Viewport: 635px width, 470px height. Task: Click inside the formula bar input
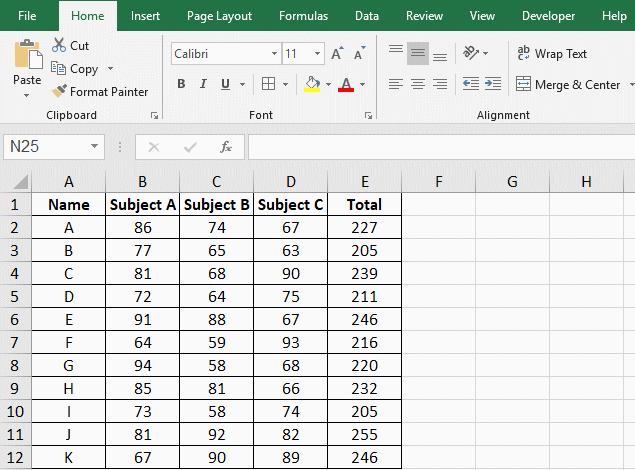click(x=441, y=147)
